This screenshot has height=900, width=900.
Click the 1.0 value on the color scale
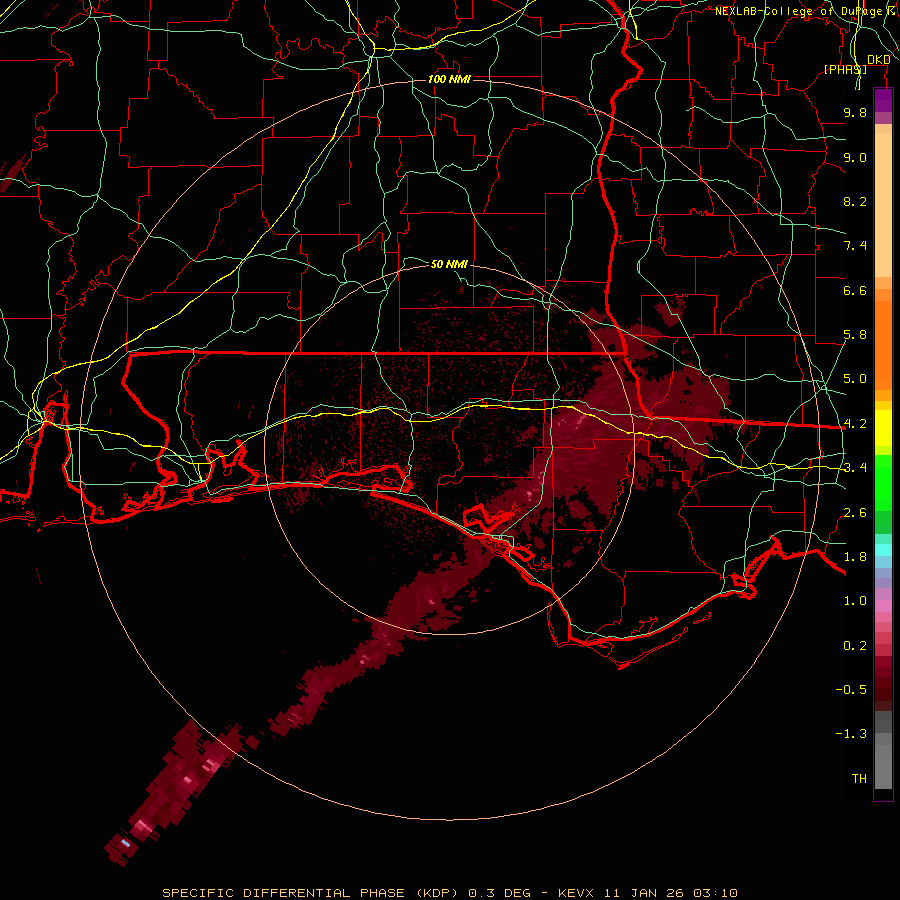click(855, 601)
